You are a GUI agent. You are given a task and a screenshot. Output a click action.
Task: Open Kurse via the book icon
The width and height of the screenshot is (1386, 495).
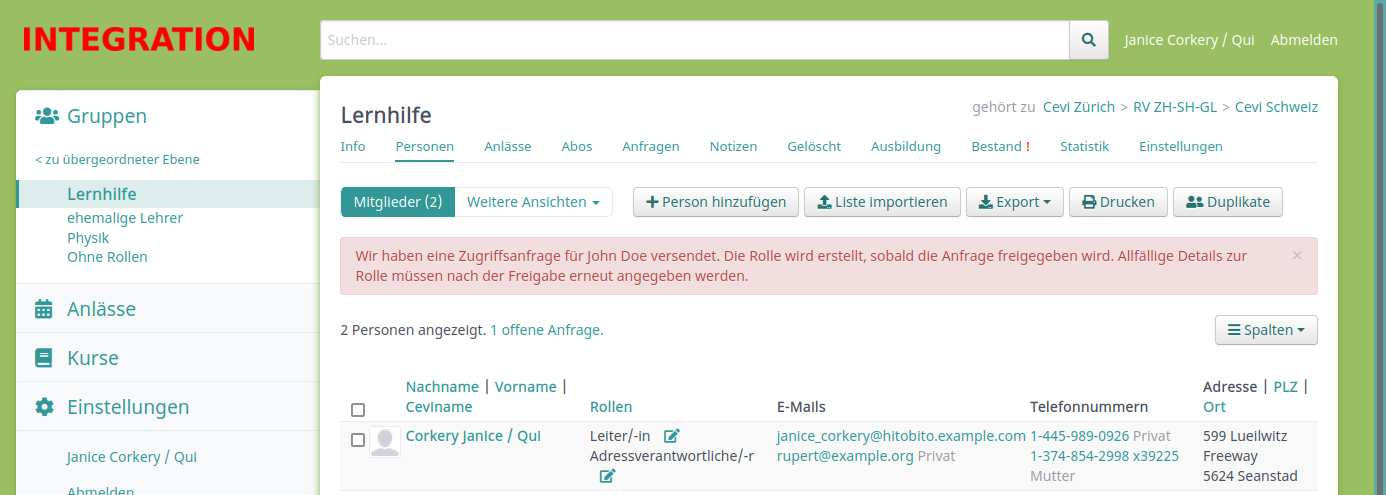click(44, 358)
